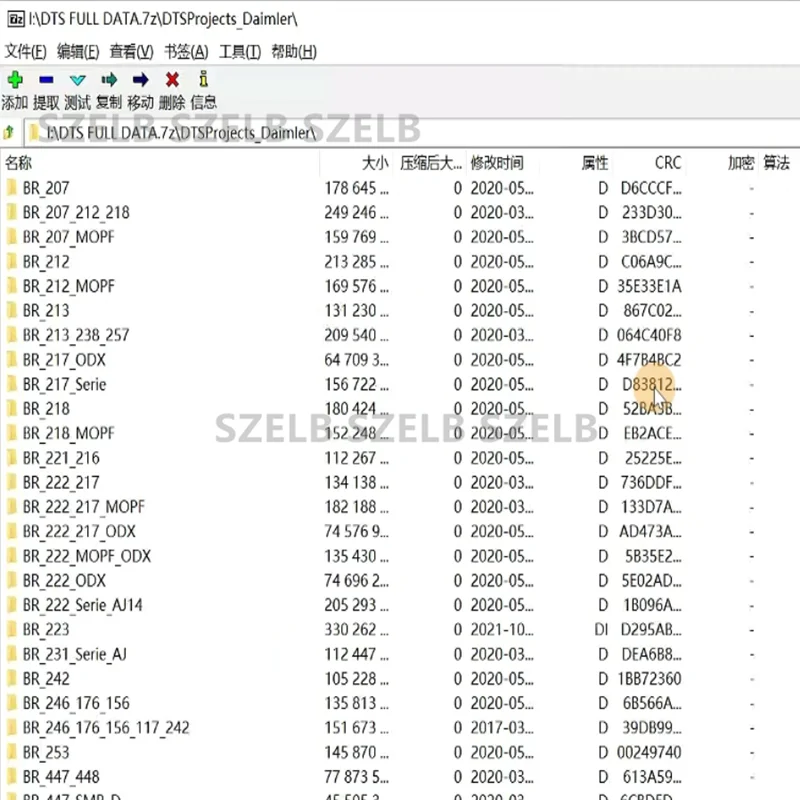Sort by the 修改时间 column header

click(x=497, y=163)
